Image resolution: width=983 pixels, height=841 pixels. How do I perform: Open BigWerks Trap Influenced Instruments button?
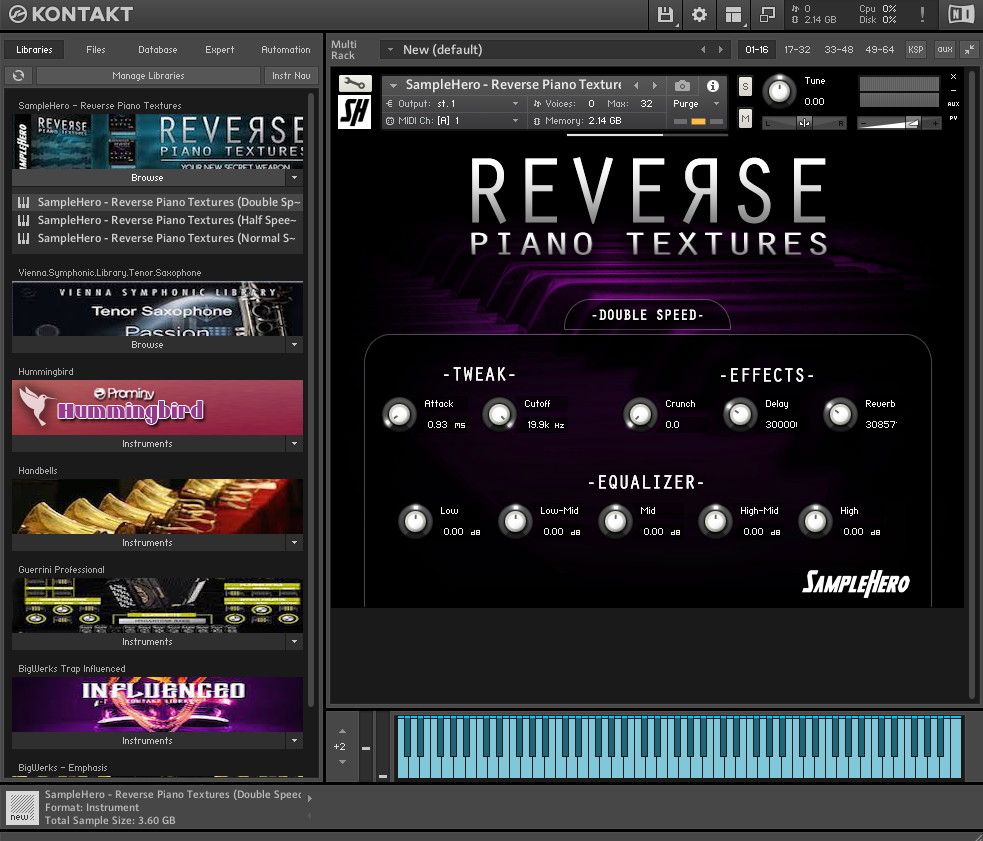(148, 741)
